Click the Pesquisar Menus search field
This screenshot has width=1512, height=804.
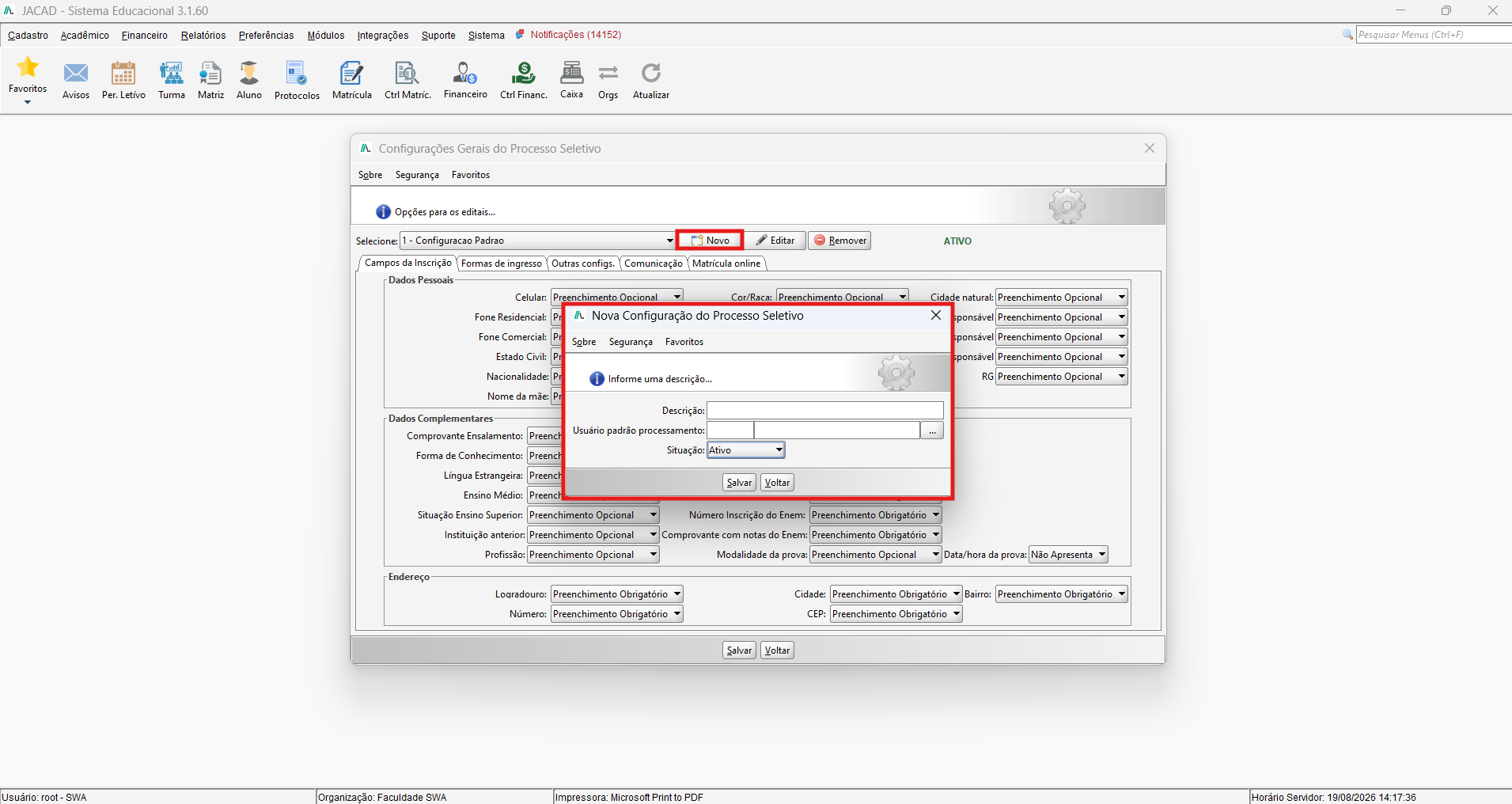coord(1434,35)
